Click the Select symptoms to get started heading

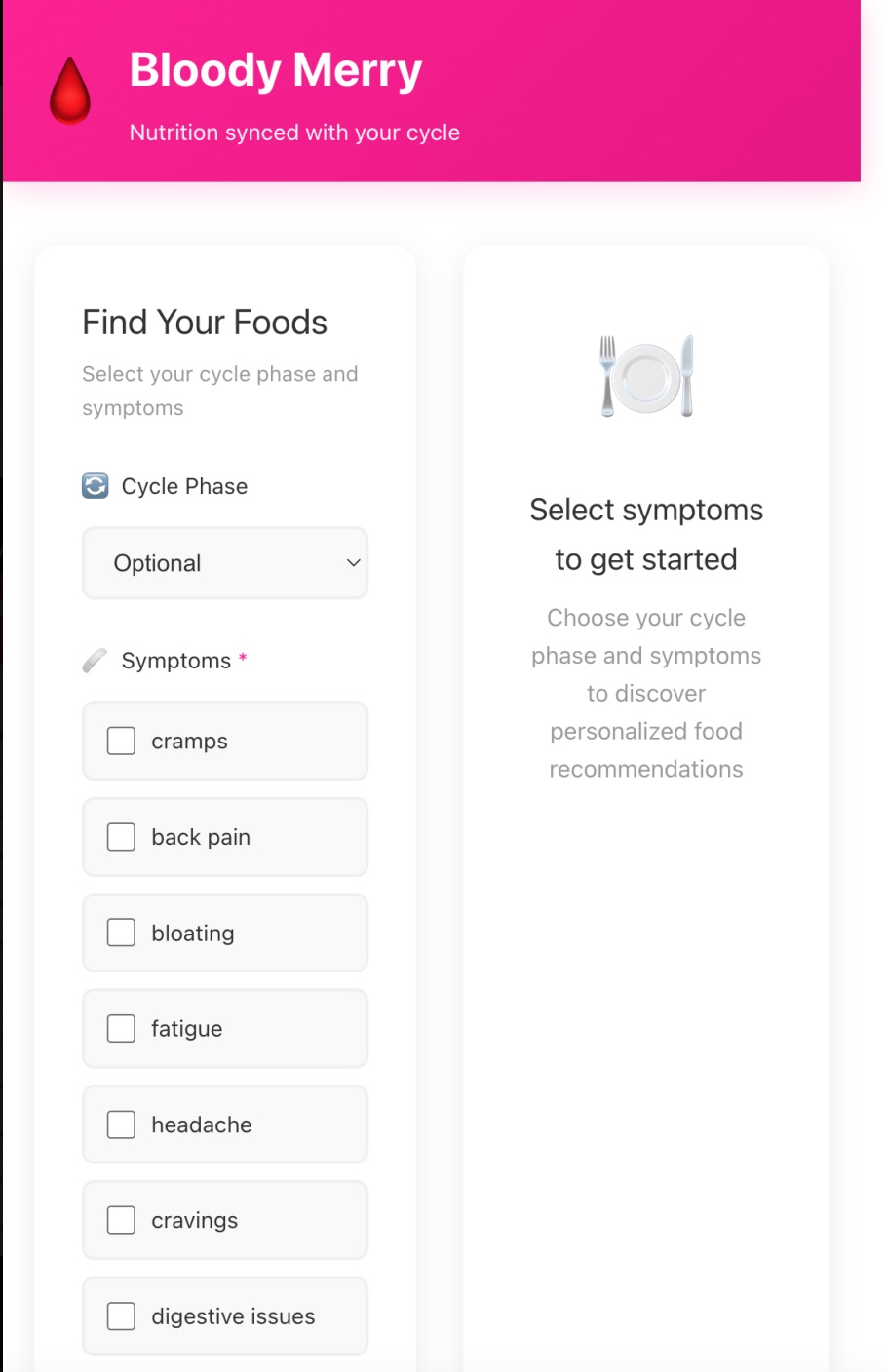tap(646, 534)
